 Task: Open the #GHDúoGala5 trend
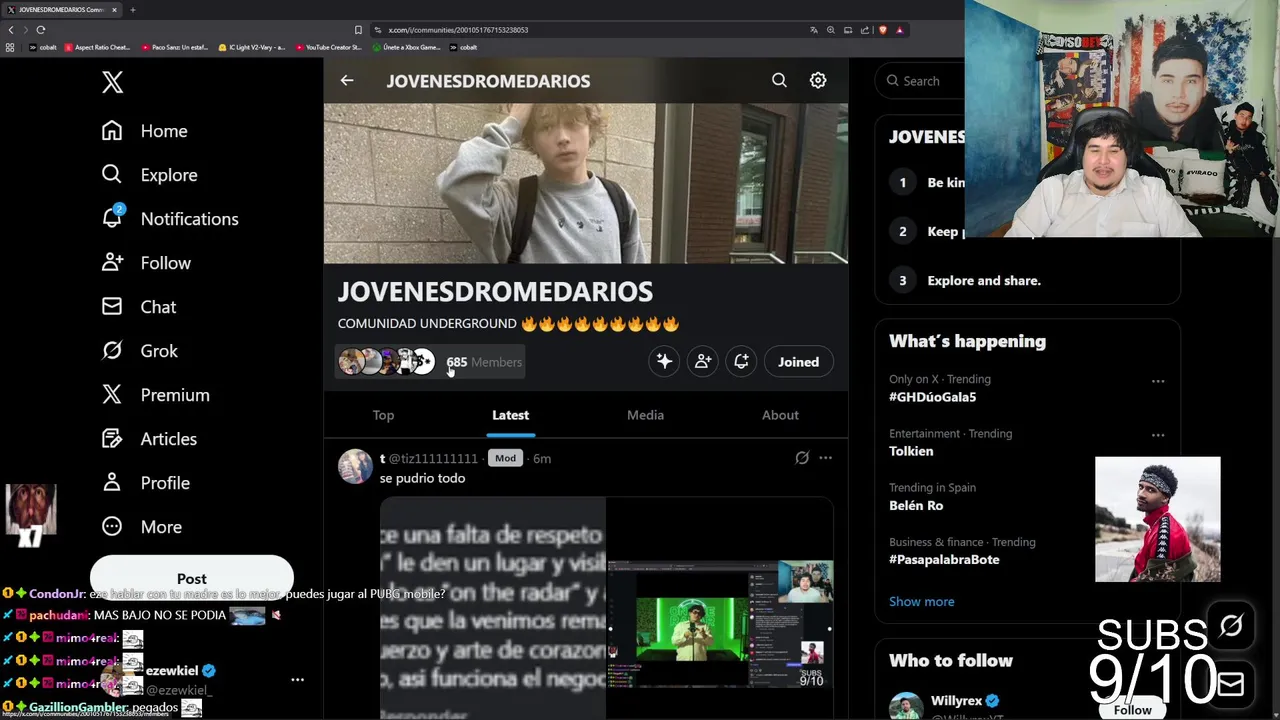[x=932, y=397]
